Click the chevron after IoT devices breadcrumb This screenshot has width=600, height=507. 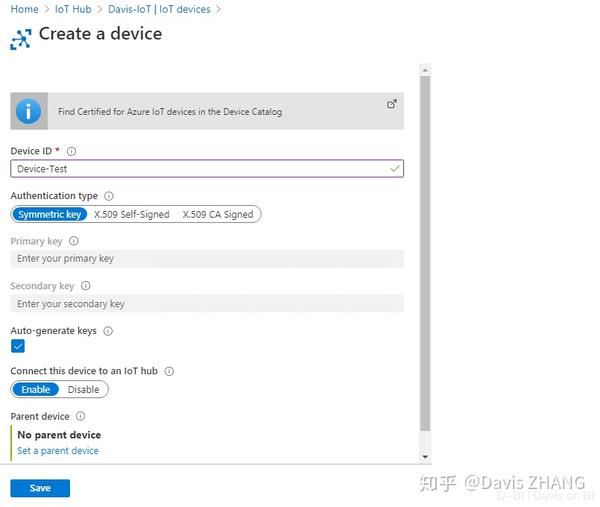tap(218, 9)
